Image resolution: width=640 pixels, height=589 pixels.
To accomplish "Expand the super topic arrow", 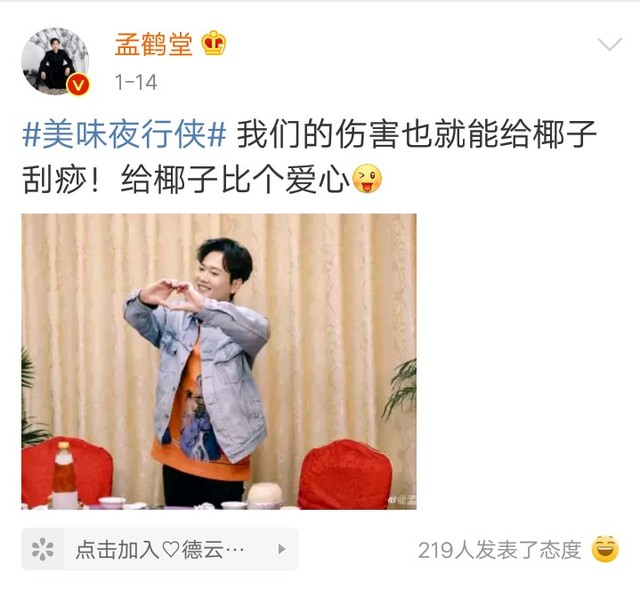I will click(282, 549).
